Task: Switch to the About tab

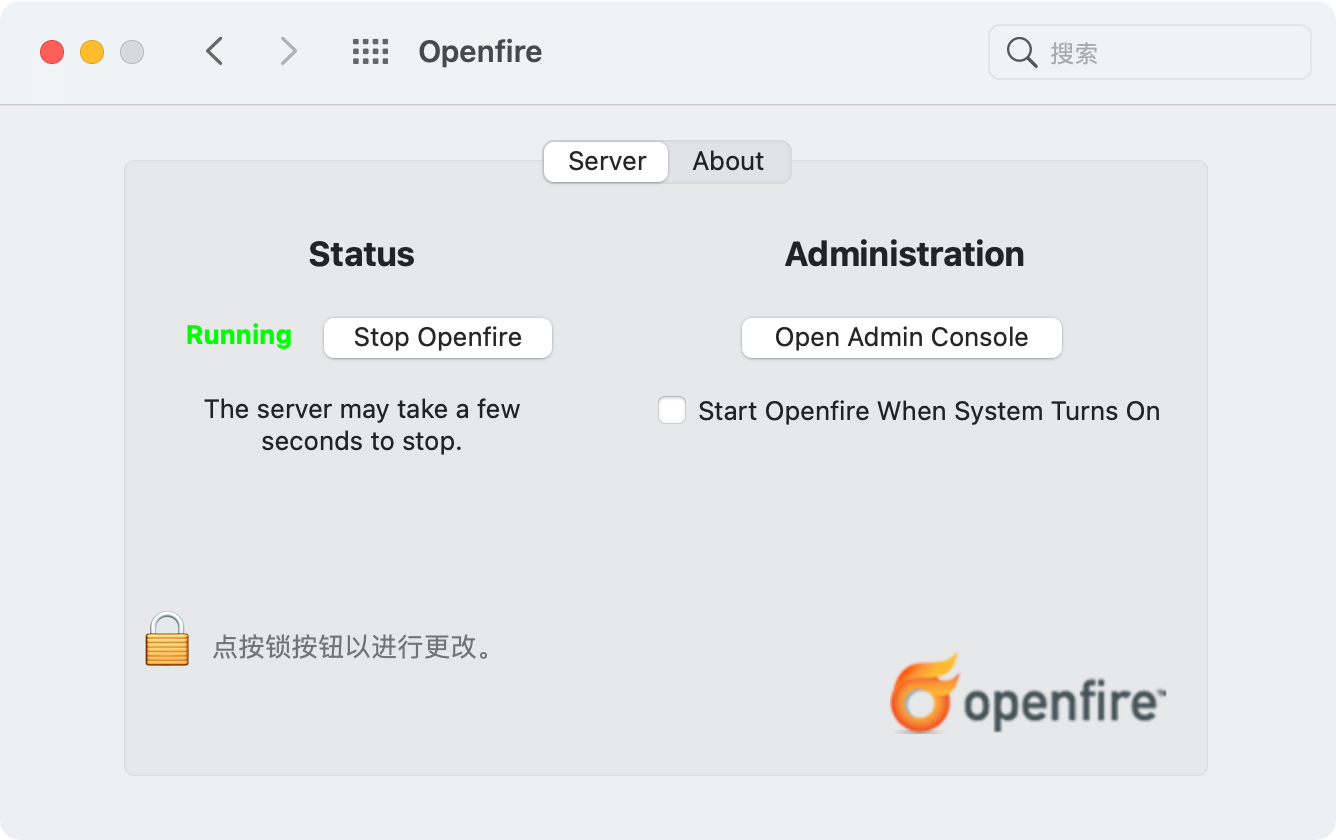Action: coord(729,161)
